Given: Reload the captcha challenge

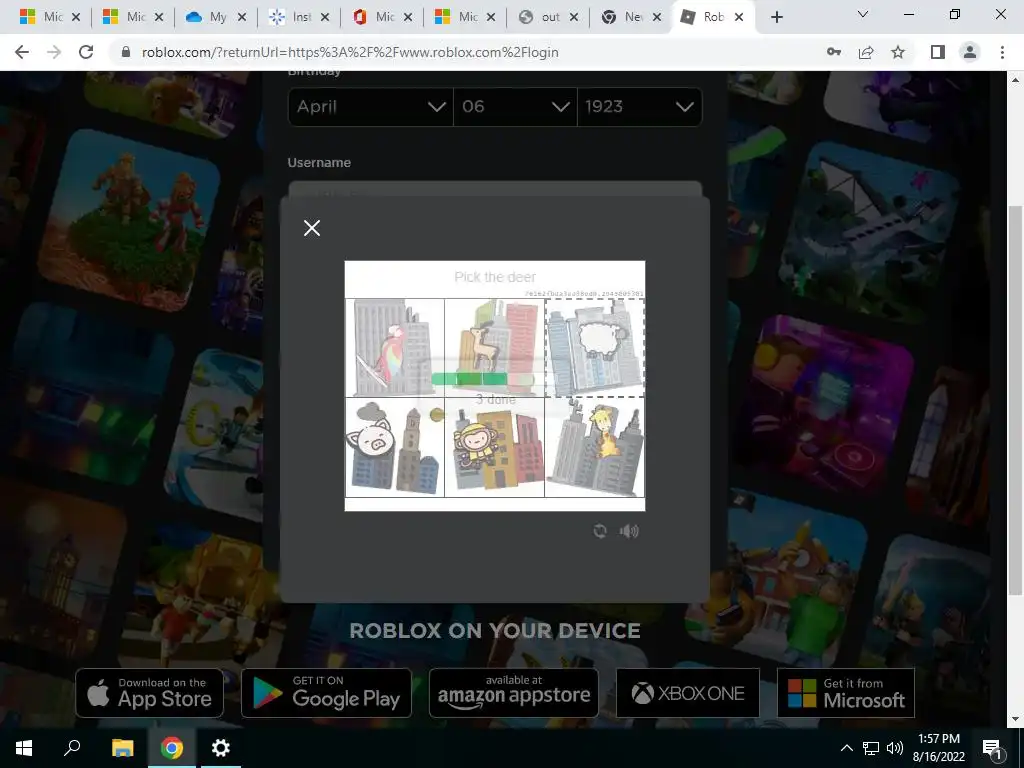Looking at the screenshot, I should click(x=600, y=531).
